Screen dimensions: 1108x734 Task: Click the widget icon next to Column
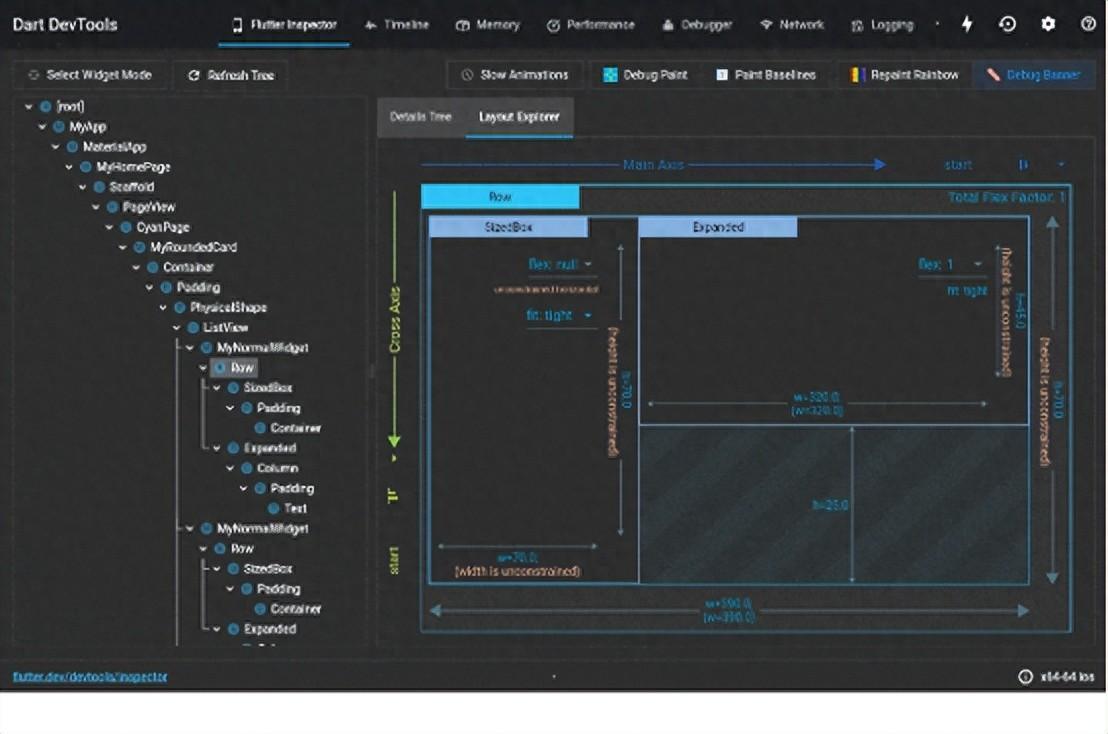pyautogui.click(x=247, y=468)
